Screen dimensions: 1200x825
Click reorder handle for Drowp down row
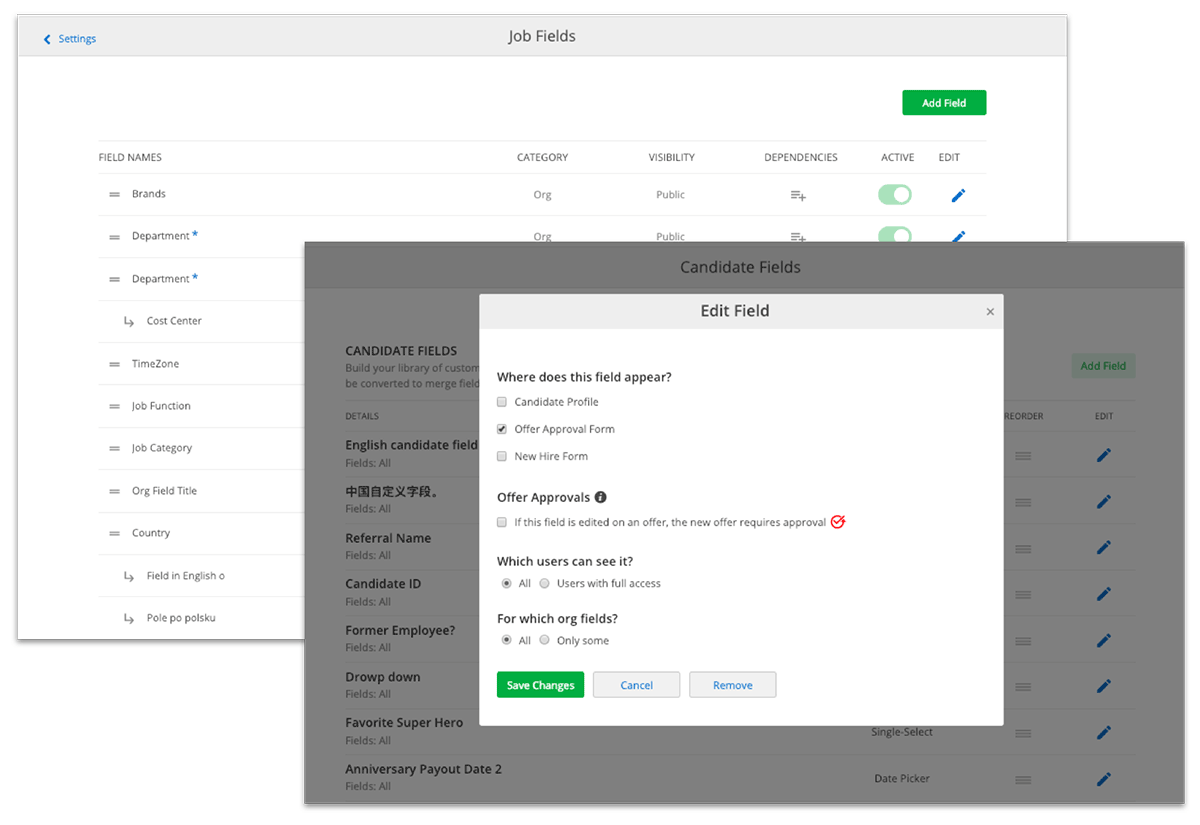pyautogui.click(x=1023, y=687)
